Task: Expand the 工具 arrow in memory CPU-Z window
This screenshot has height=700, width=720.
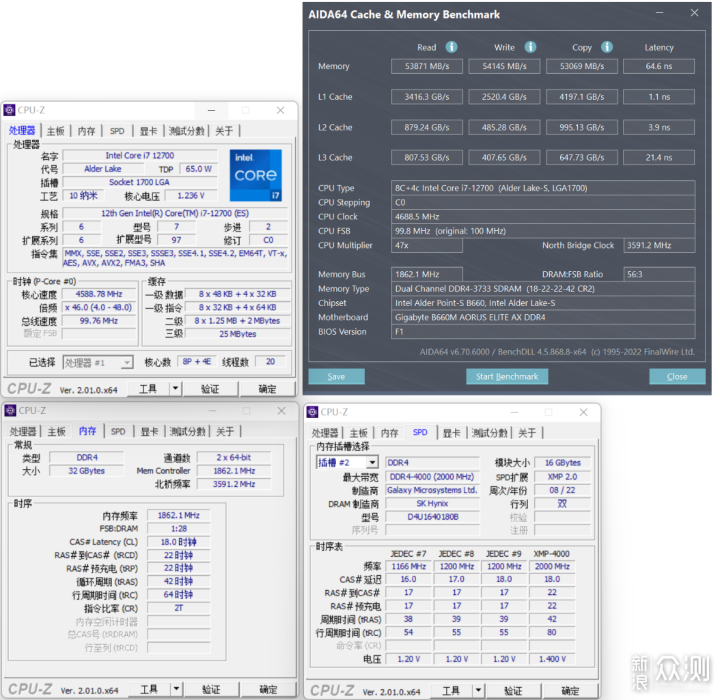Action: coord(176,689)
